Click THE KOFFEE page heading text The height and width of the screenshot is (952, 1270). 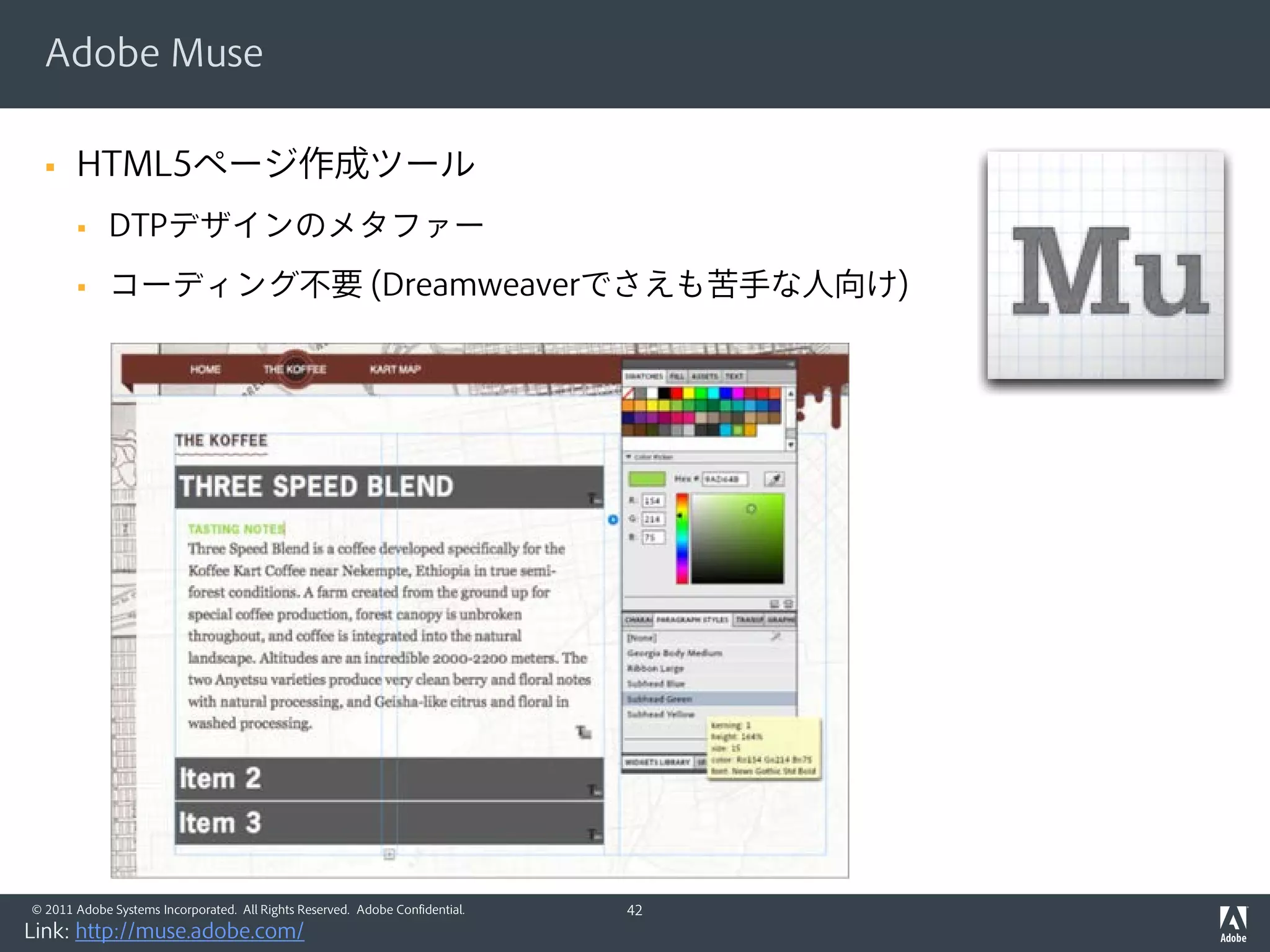click(x=221, y=441)
